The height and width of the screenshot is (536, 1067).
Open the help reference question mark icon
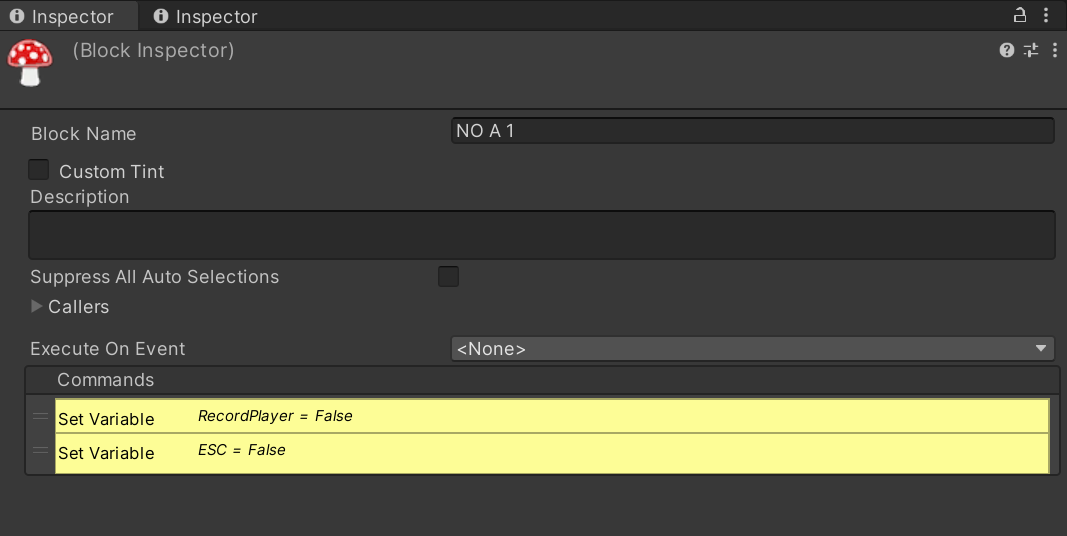[x=1007, y=50]
